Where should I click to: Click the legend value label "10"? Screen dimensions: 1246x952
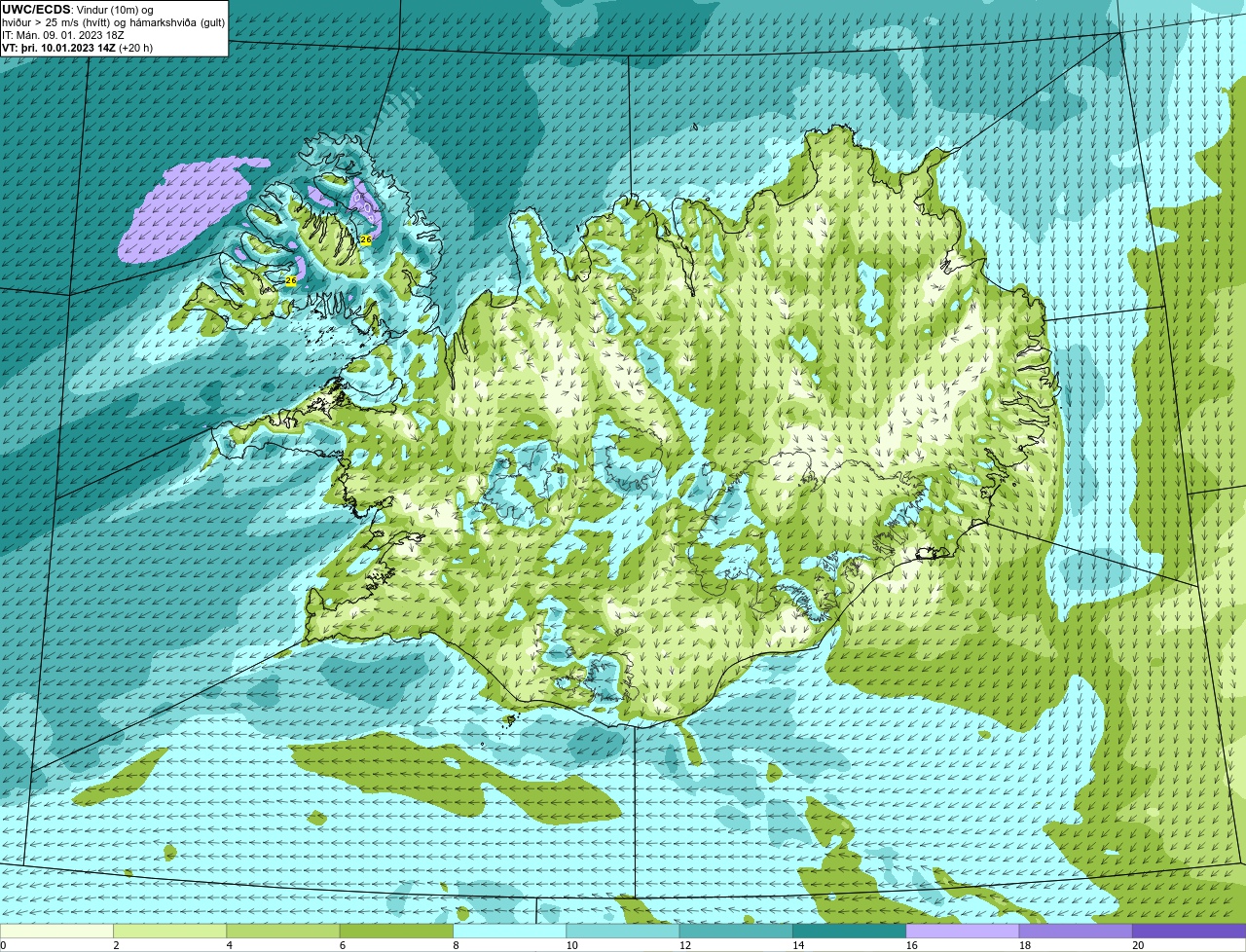[x=571, y=945]
